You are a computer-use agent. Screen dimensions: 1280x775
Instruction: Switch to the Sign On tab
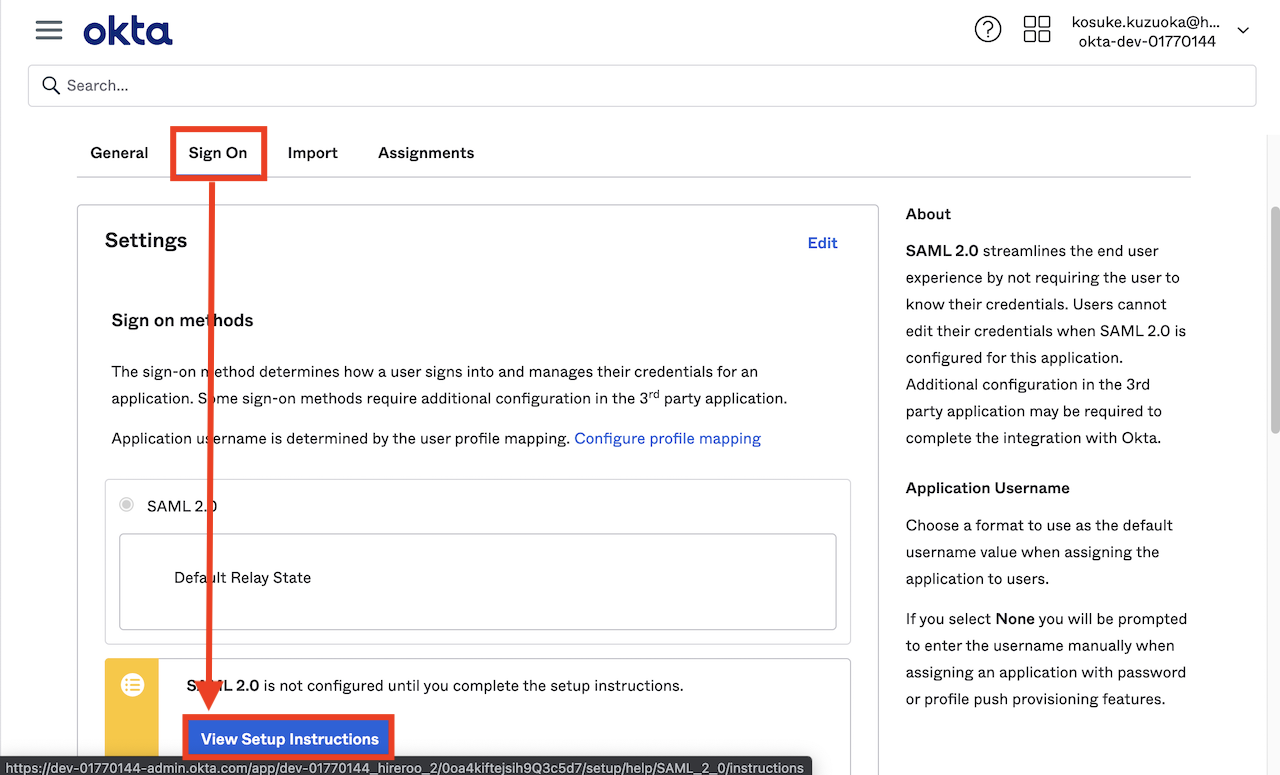(x=218, y=153)
